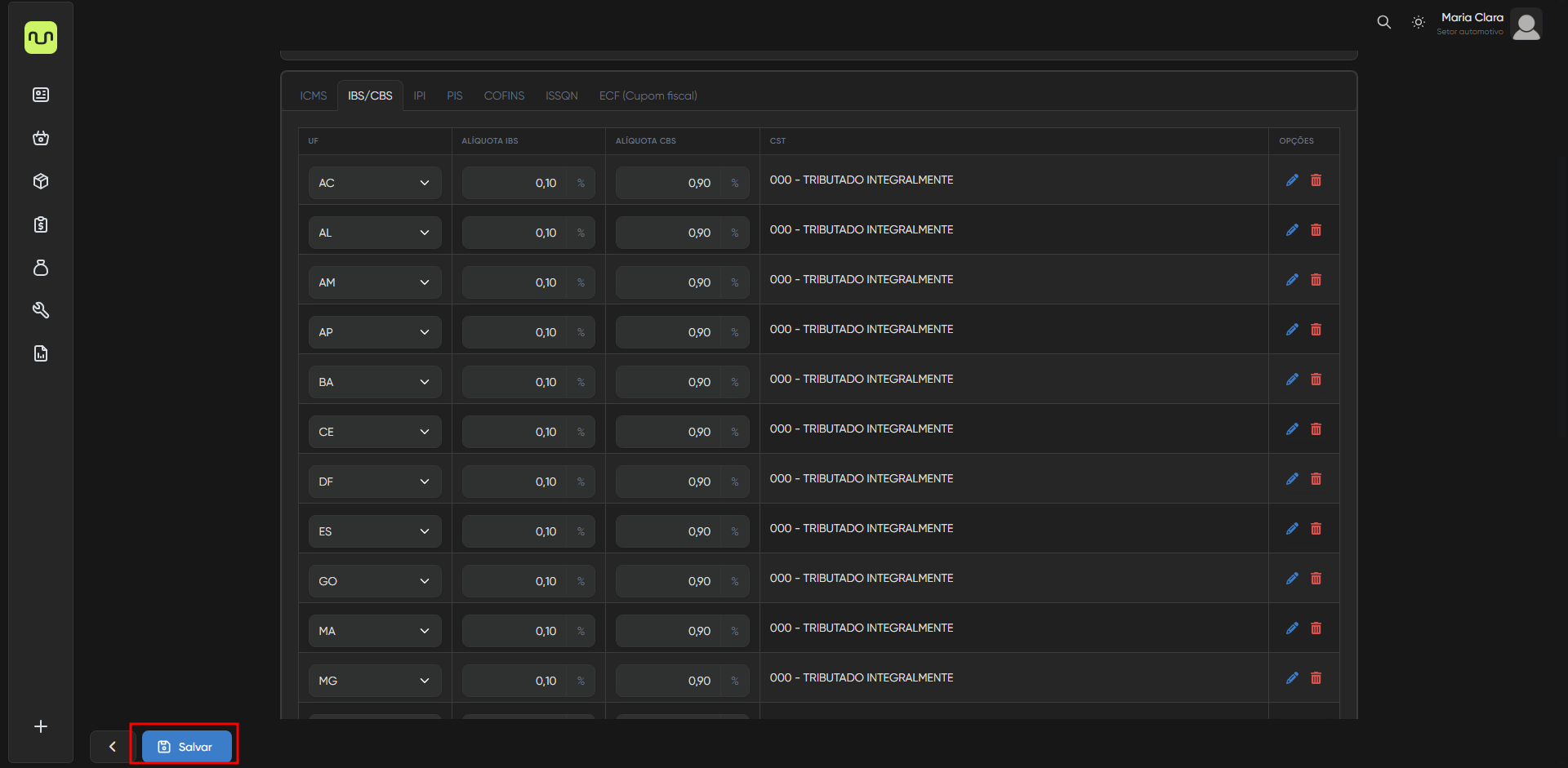Delete the AL row with trash icon
Image resolution: width=1568 pixels, height=768 pixels.
pos(1316,230)
